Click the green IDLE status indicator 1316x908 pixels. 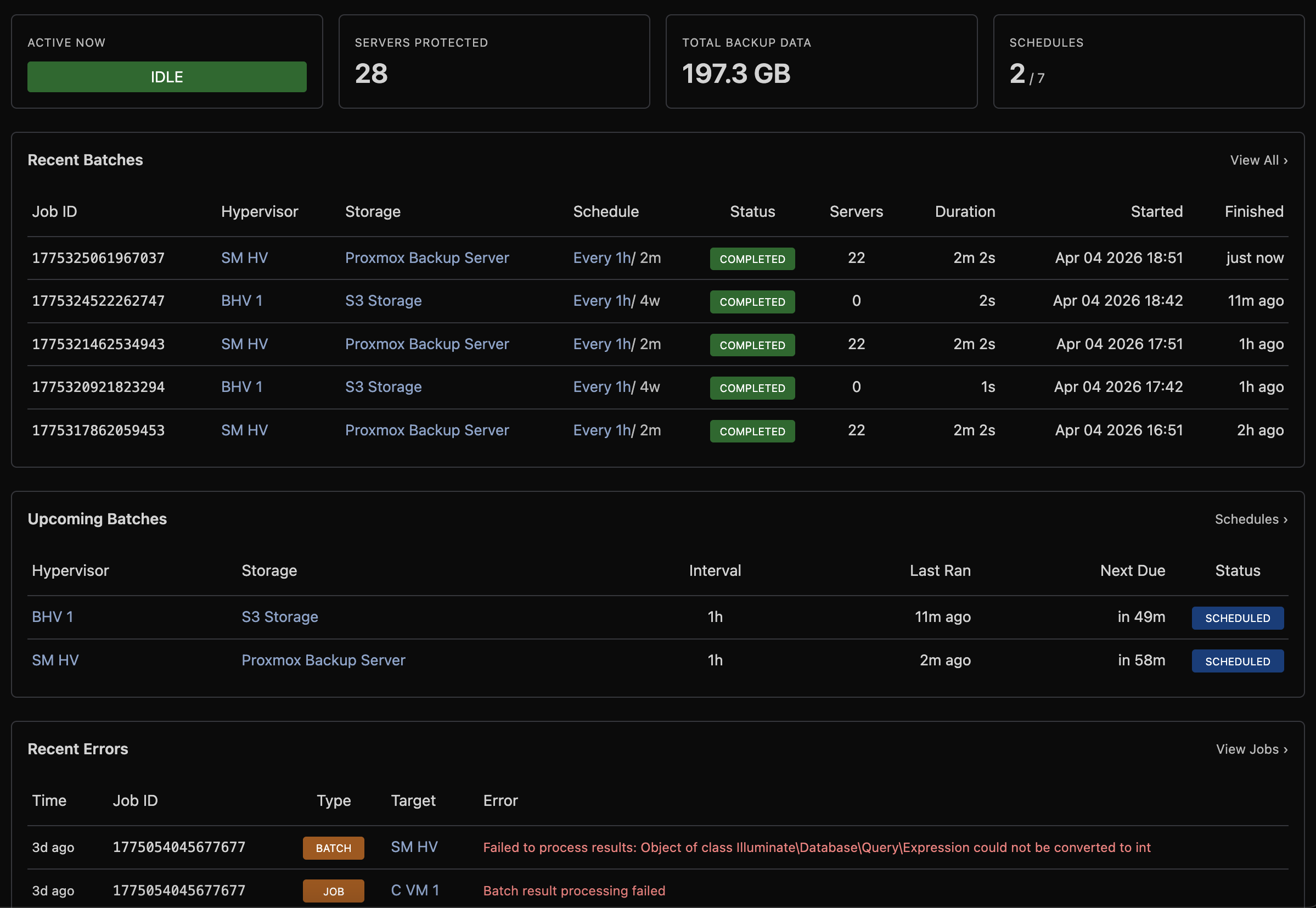pos(166,76)
